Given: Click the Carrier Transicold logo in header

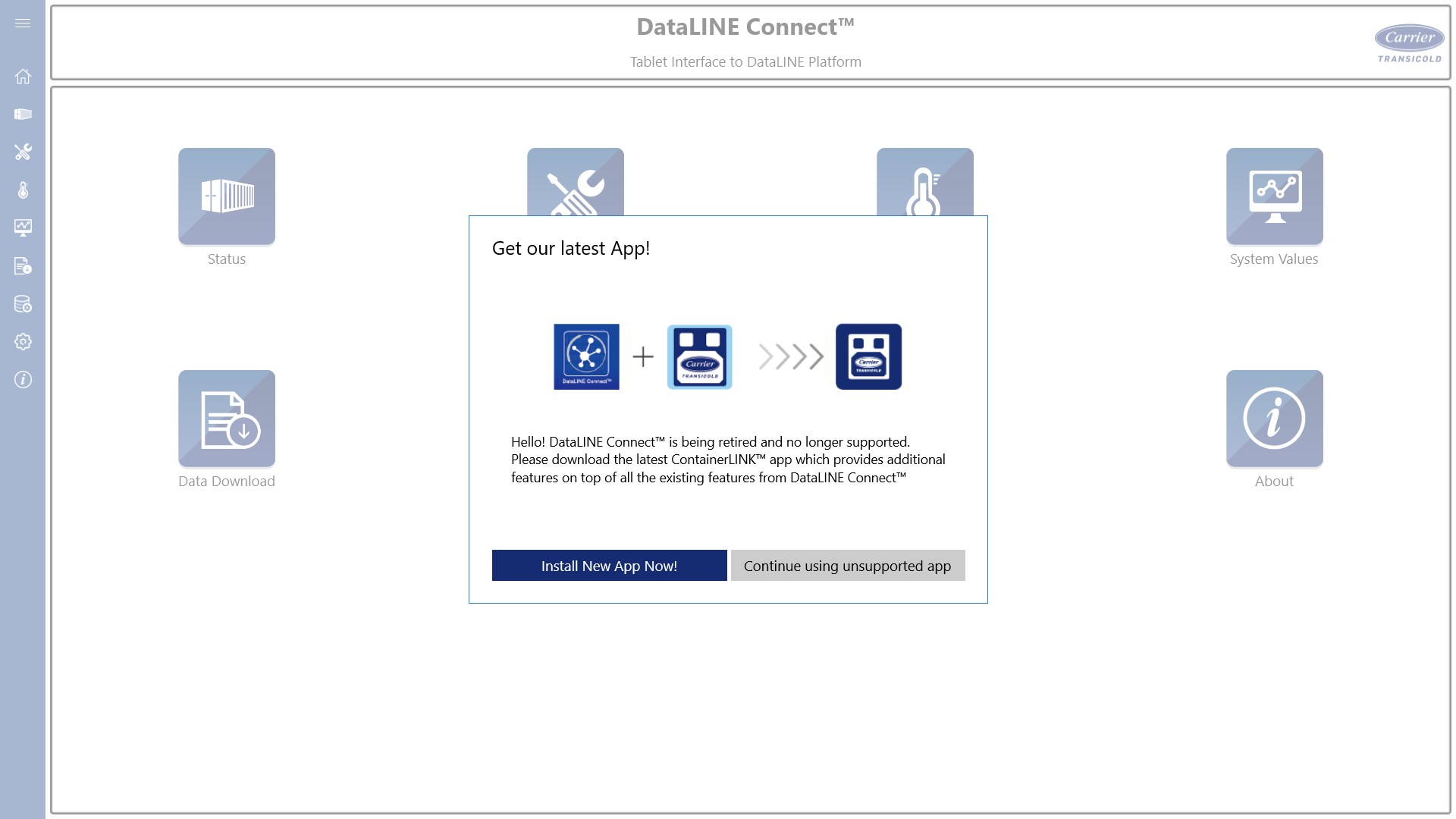Looking at the screenshot, I should (1410, 43).
